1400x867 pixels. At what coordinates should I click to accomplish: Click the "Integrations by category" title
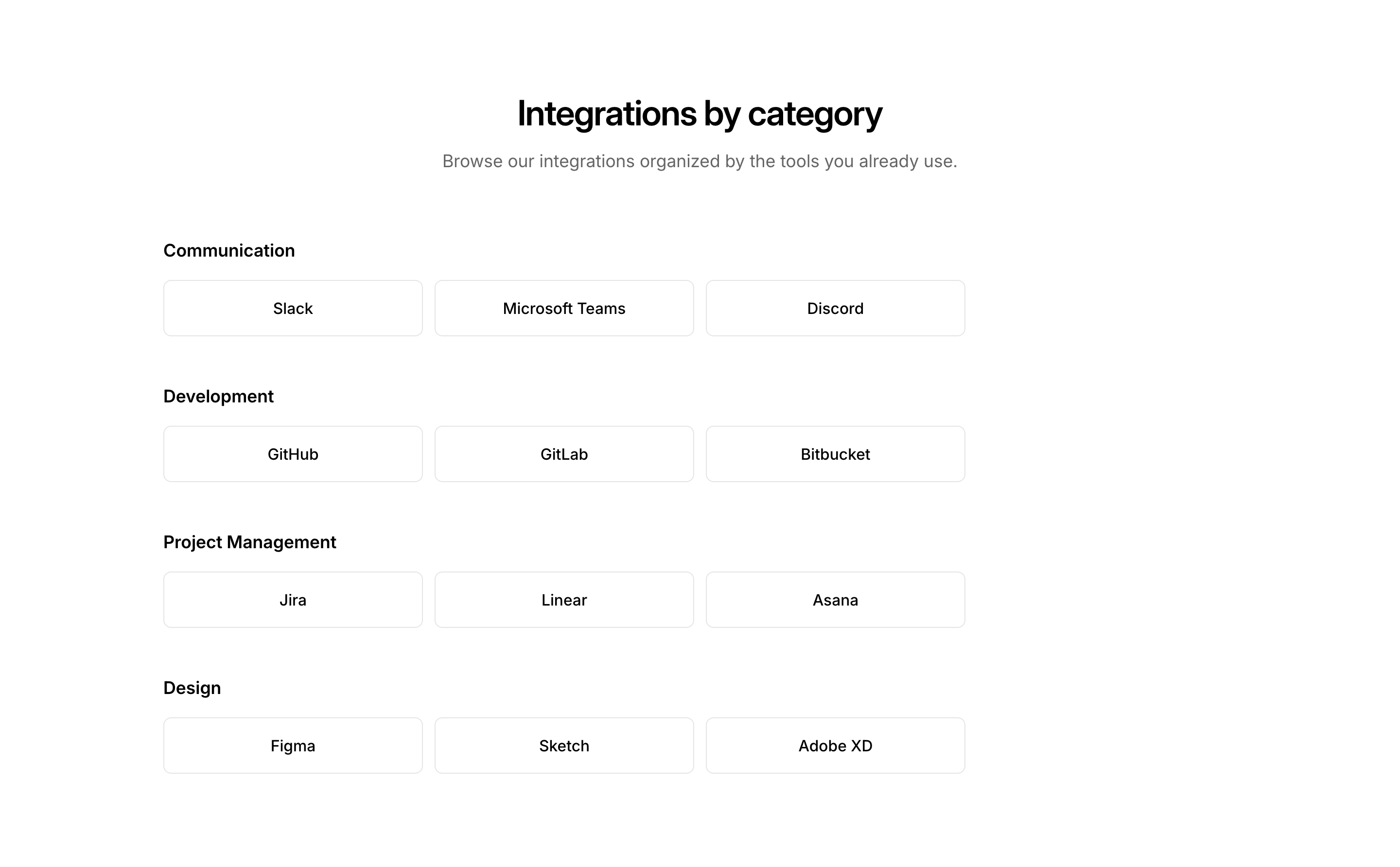[700, 114]
